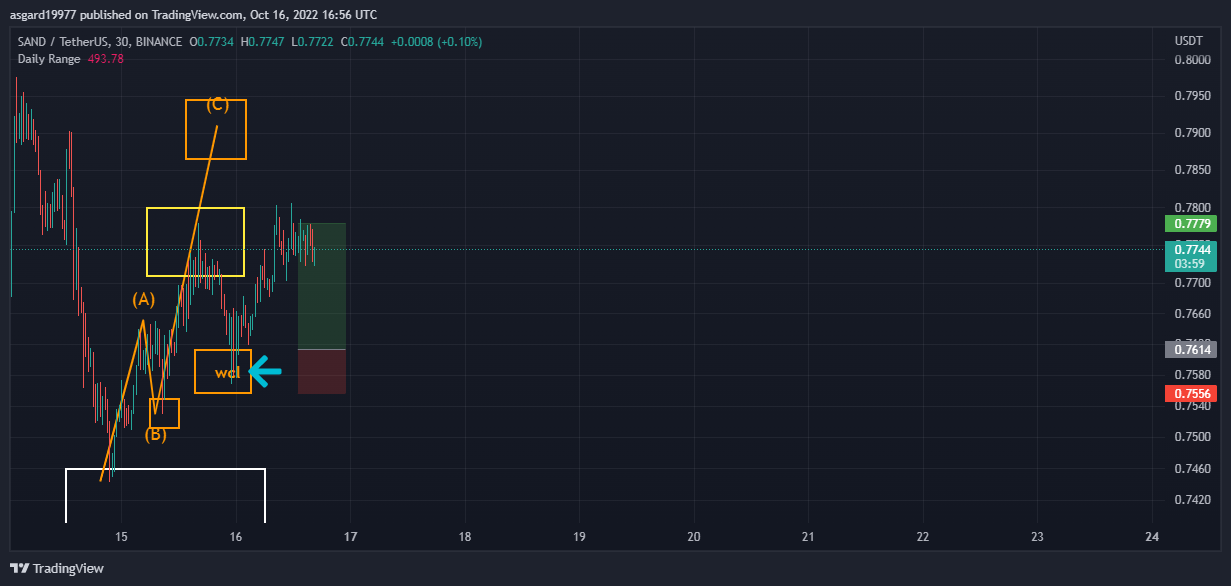The image size is (1231, 586).
Task: Click the 0.7950 price axis label
Action: click(1192, 97)
